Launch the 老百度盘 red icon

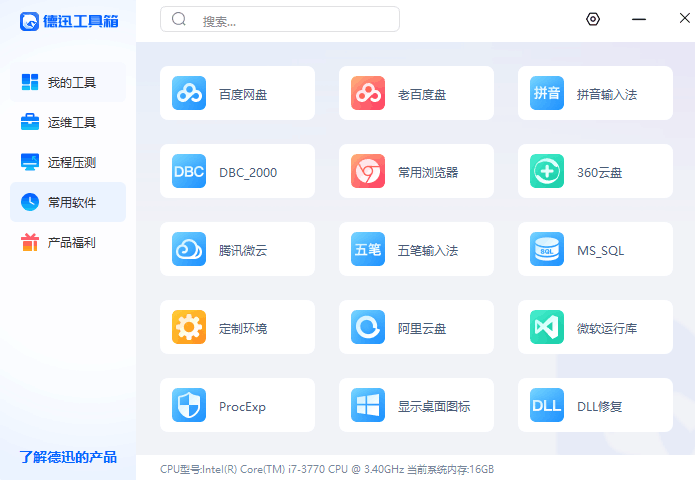pos(367,94)
